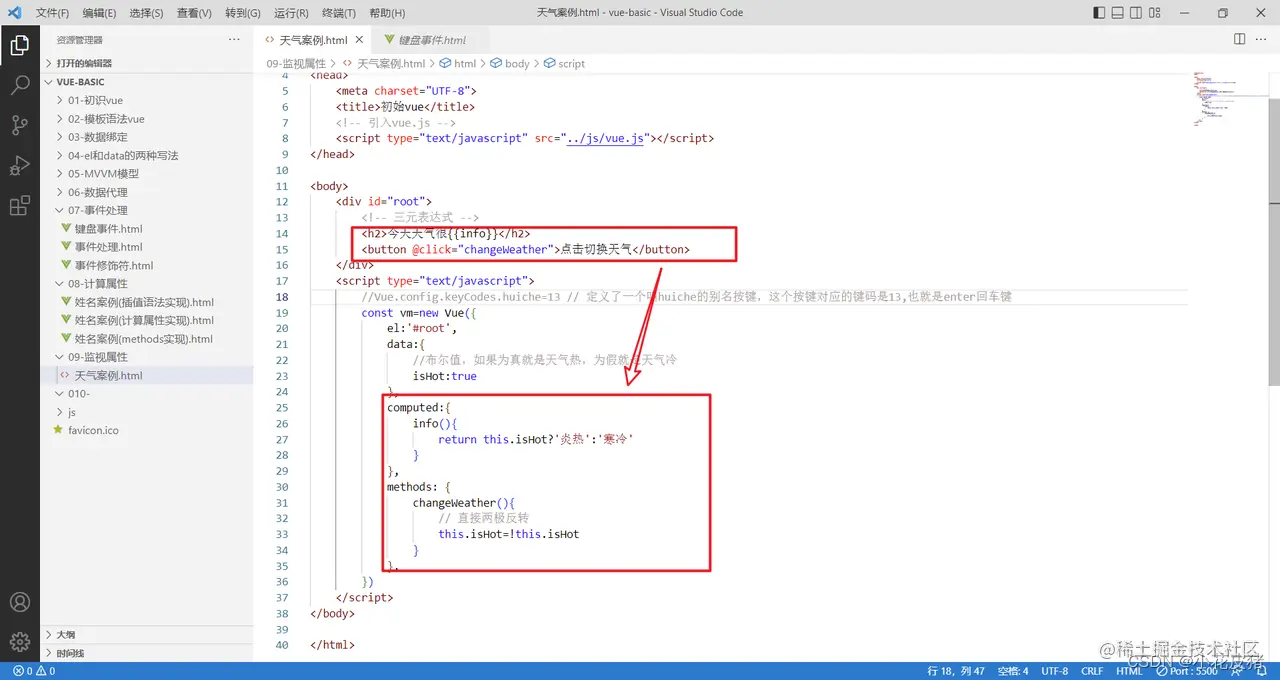Viewport: 1280px width, 680px height.
Task: Change encoding via UTF-8 status item
Action: 1054,671
